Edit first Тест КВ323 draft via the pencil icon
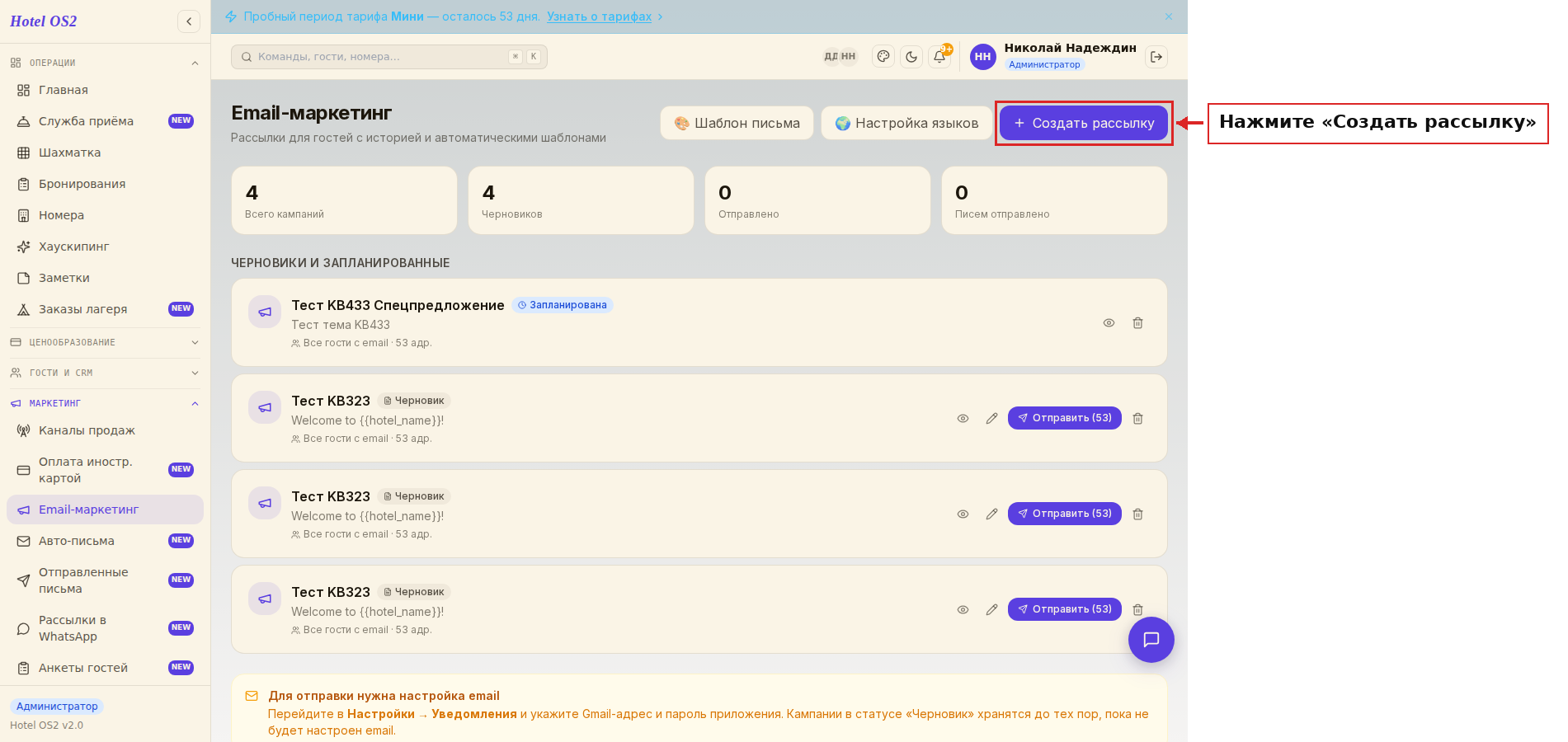Image resolution: width=1568 pixels, height=742 pixels. point(991,419)
